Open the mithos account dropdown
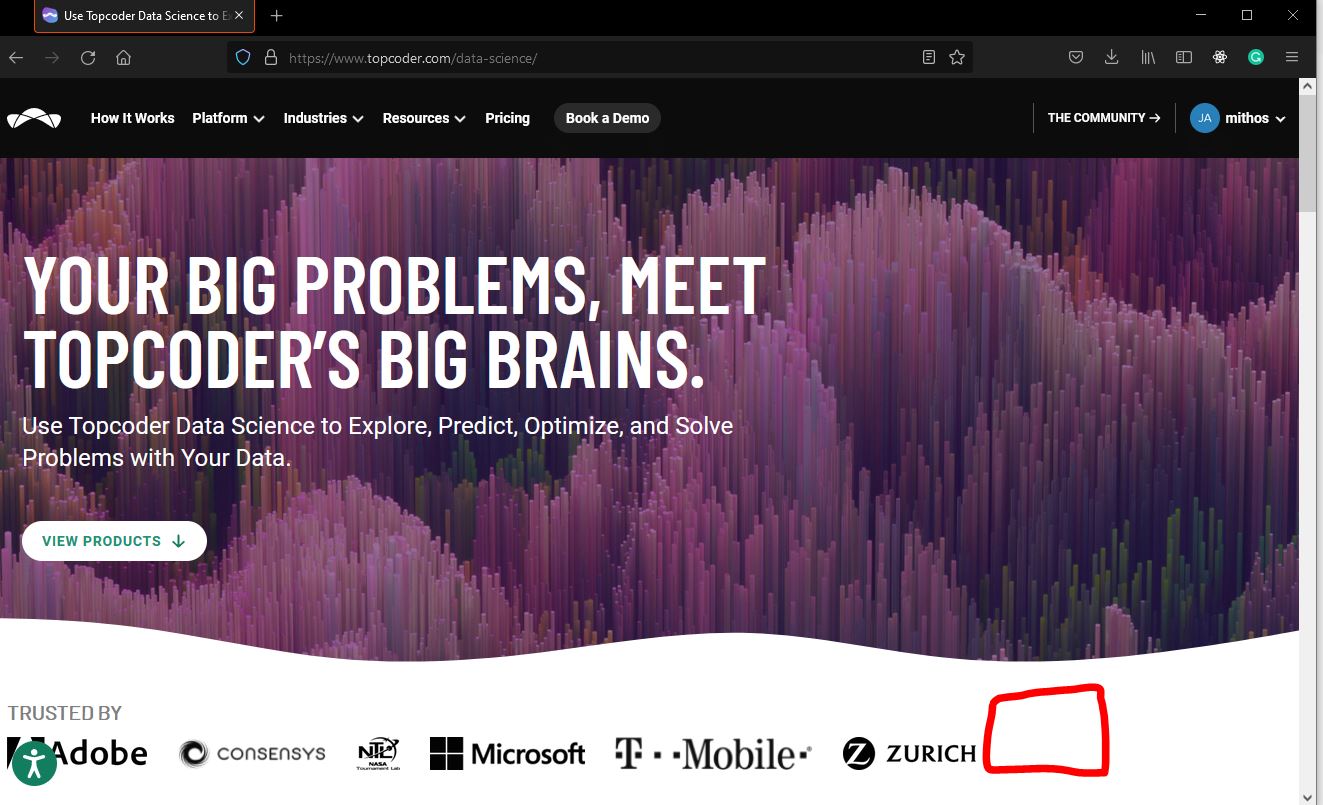 (x=1255, y=118)
